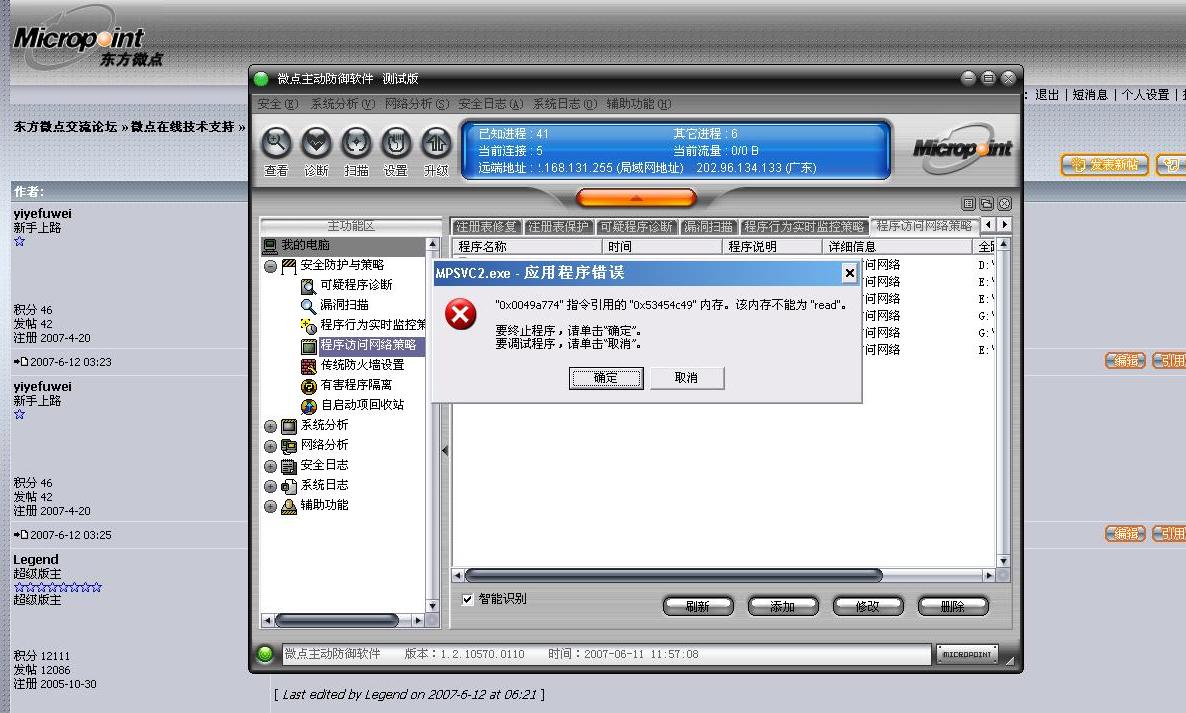Click the 时间 column header
The width and height of the screenshot is (1186, 713).
click(x=662, y=246)
